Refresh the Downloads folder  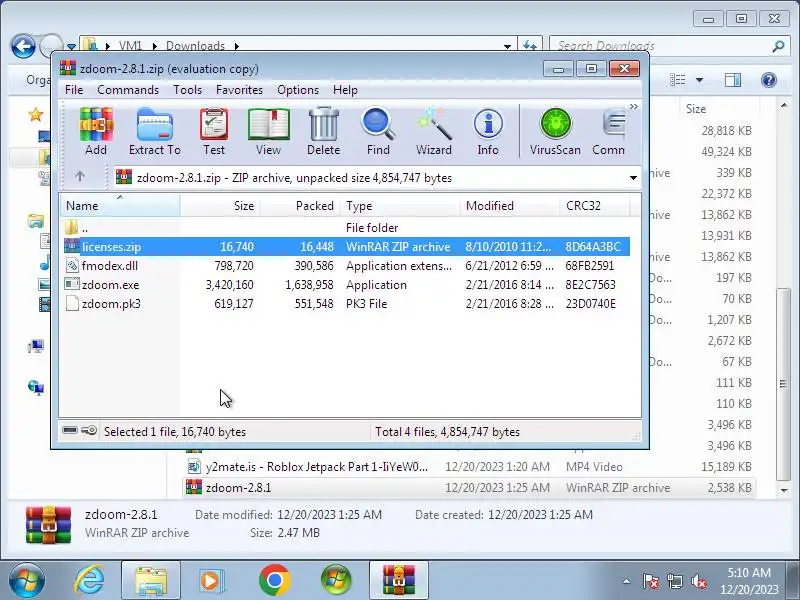pyautogui.click(x=530, y=46)
